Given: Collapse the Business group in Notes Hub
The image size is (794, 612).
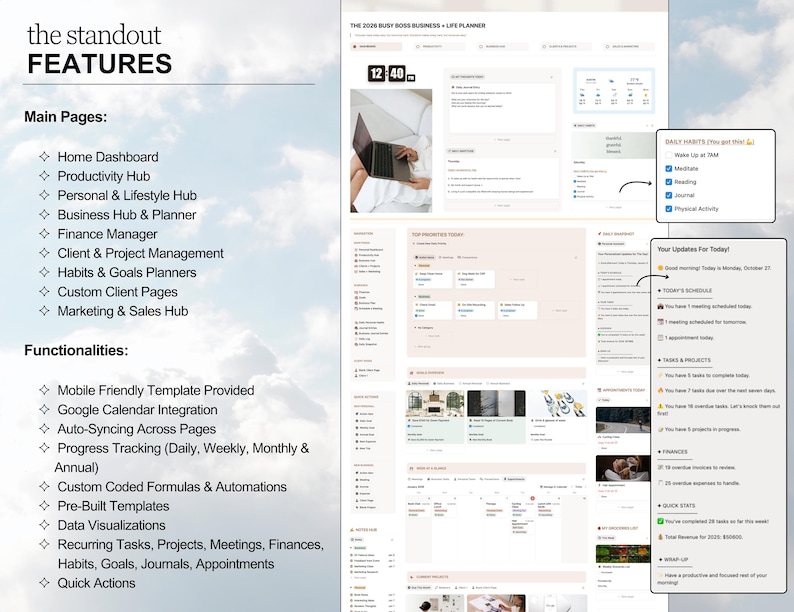Looking at the screenshot, I should coord(351,548).
